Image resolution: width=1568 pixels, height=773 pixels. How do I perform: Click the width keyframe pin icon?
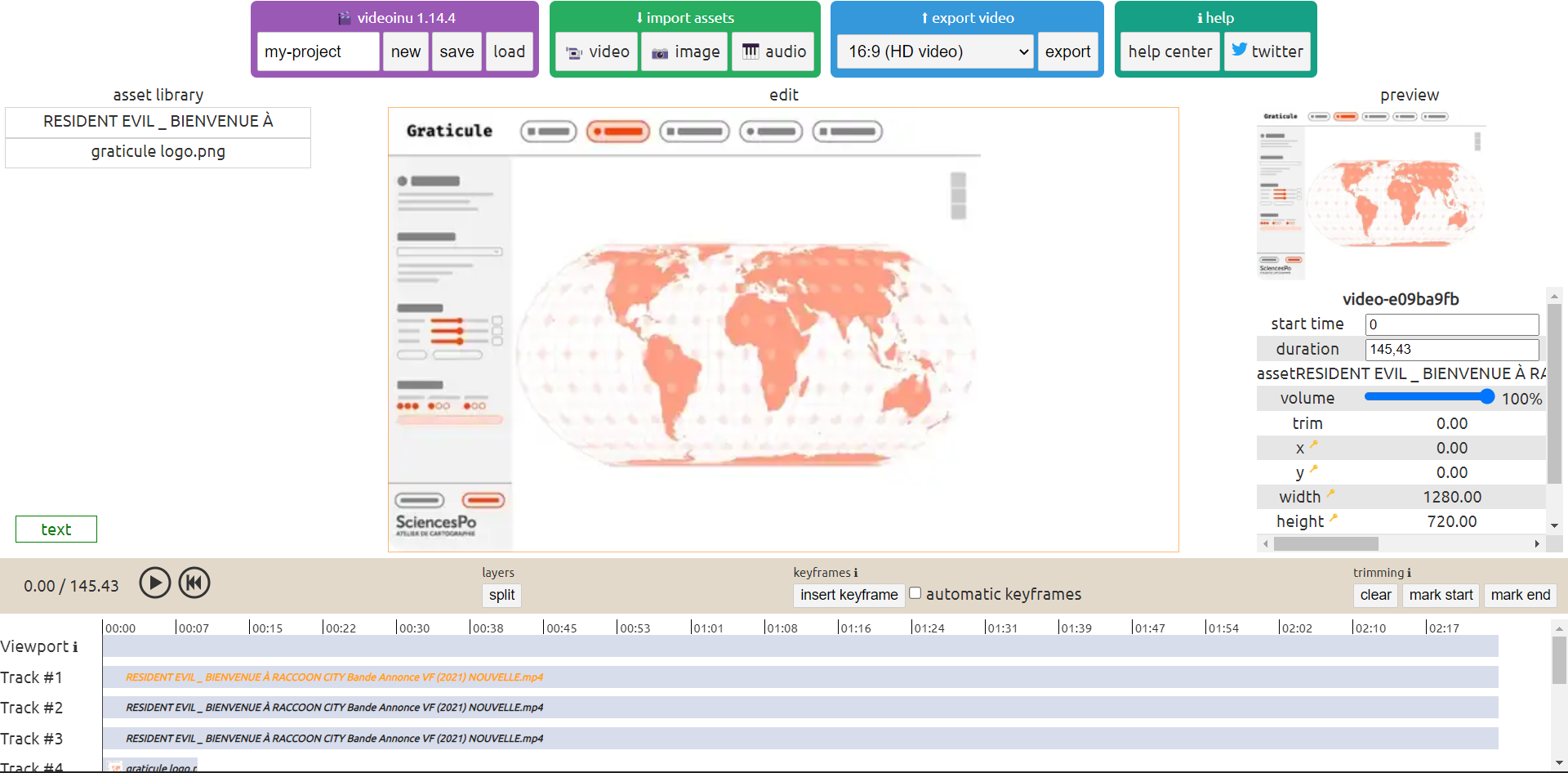[1330, 494]
